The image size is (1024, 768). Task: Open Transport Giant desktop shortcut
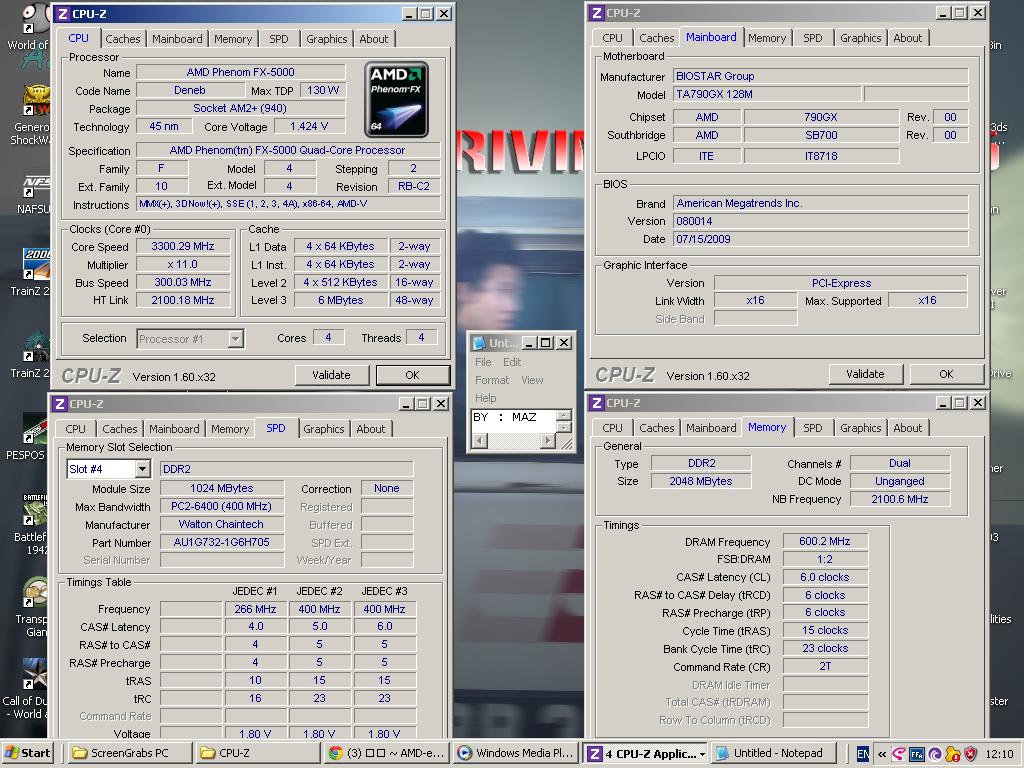click(36, 593)
